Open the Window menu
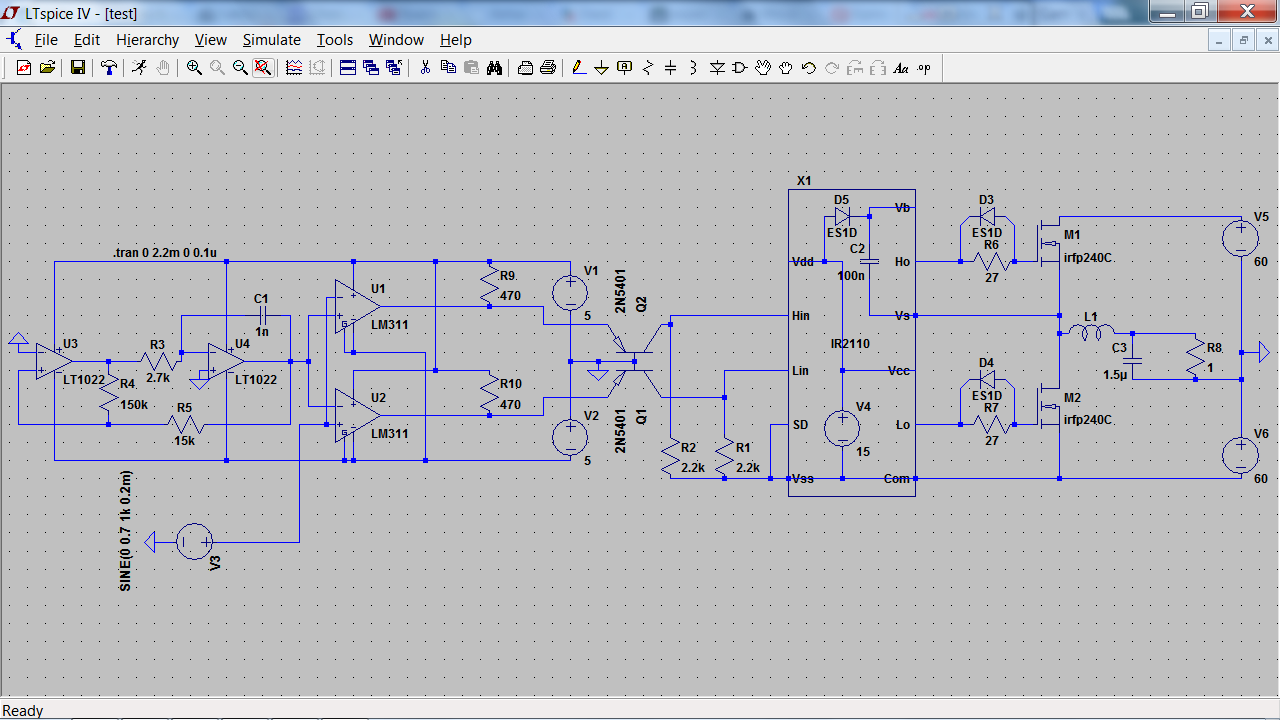1280x720 pixels. (396, 40)
